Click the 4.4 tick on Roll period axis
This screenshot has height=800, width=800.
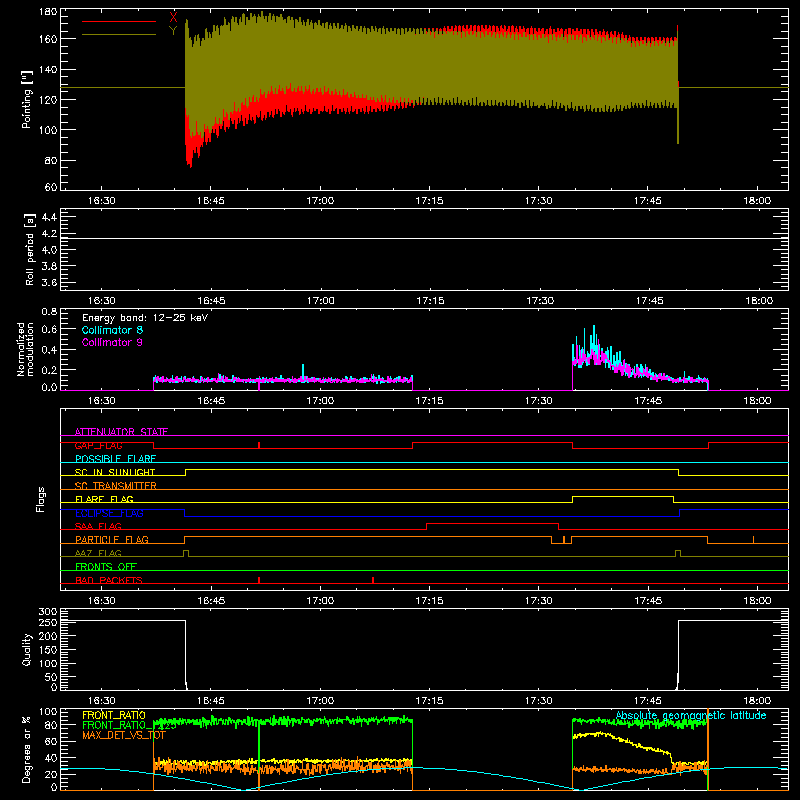[x=49, y=217]
